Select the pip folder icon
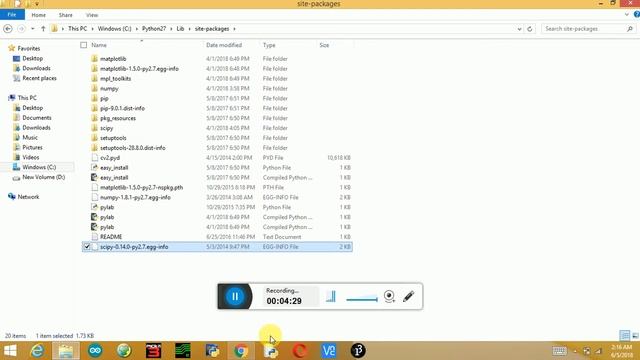 tap(95, 98)
